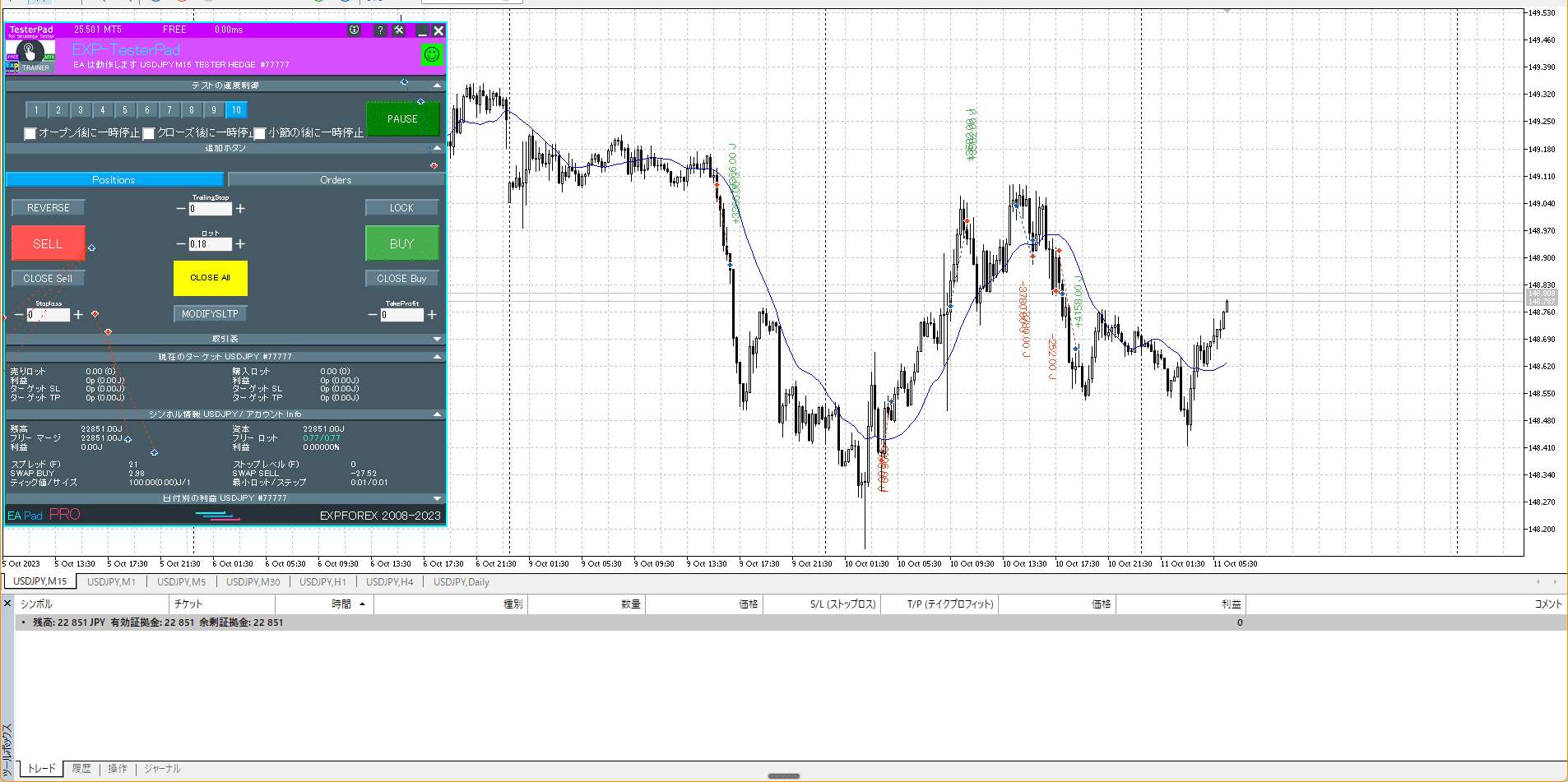Click the green smiley face icon
Image resolution: width=1568 pixels, height=782 pixels.
[432, 55]
